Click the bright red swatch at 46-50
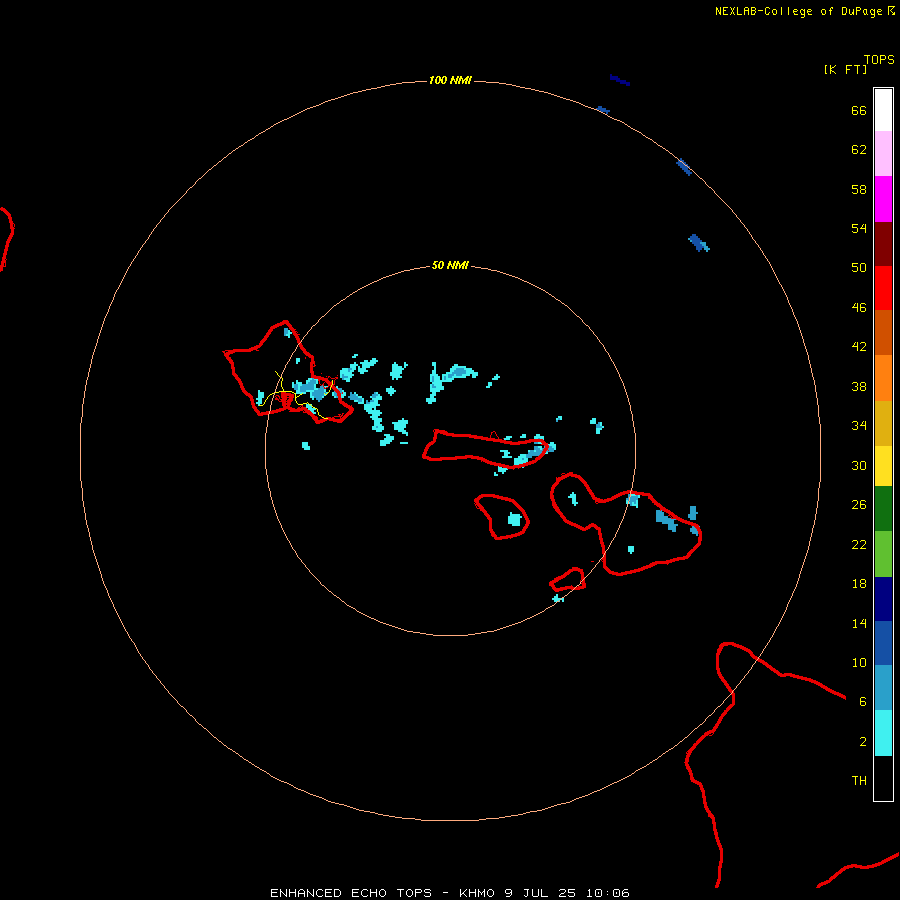This screenshot has height=900, width=900. point(883,288)
